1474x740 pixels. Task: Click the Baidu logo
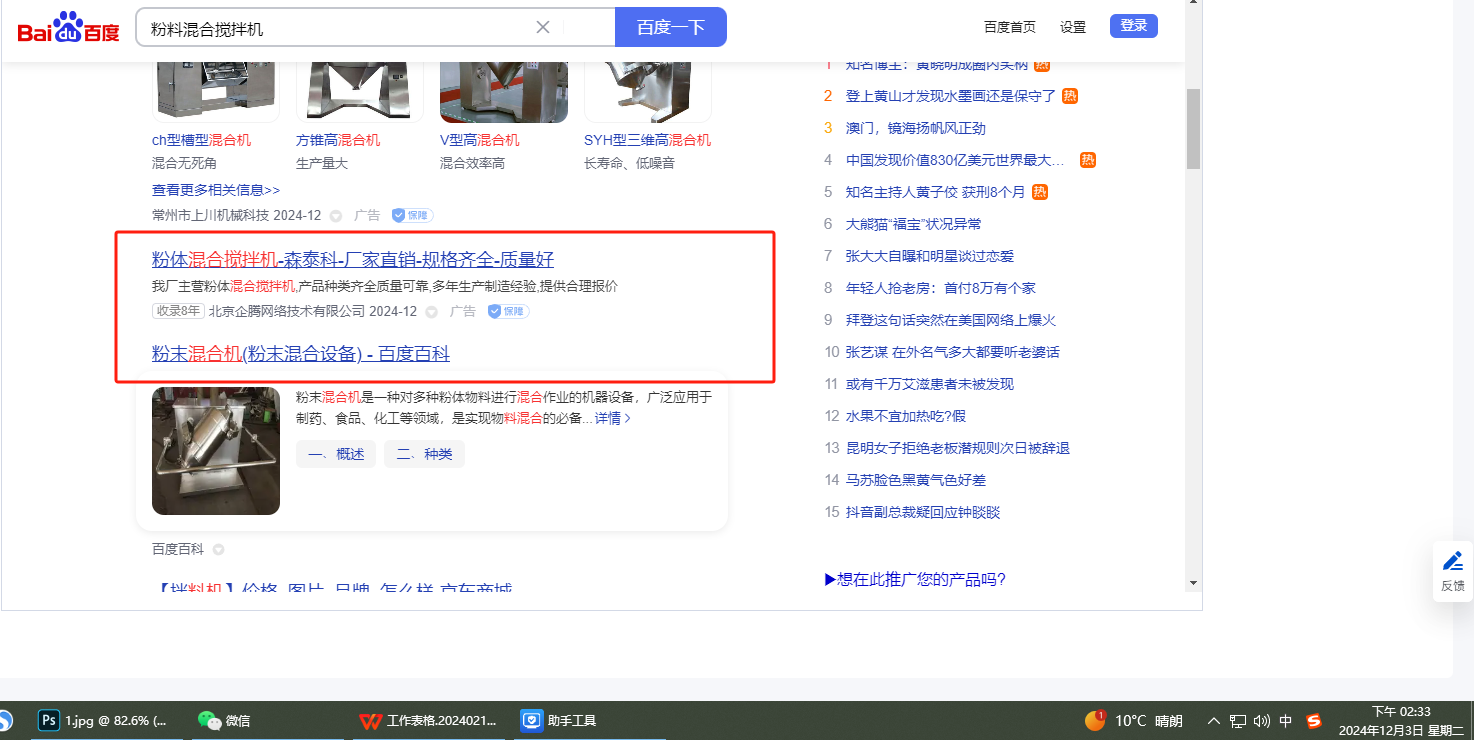pos(68,28)
